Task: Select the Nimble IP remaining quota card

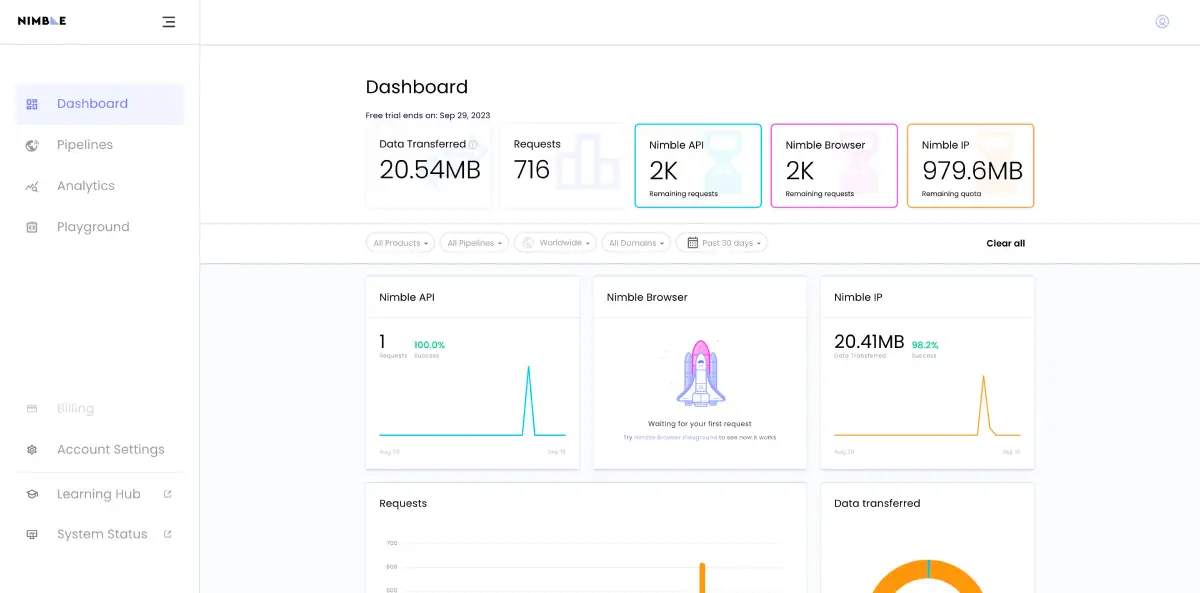Action: pos(970,166)
